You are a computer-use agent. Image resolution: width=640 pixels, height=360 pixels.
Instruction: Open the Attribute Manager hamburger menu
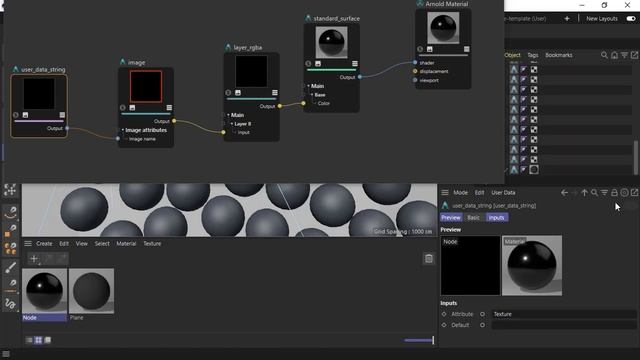click(445, 193)
